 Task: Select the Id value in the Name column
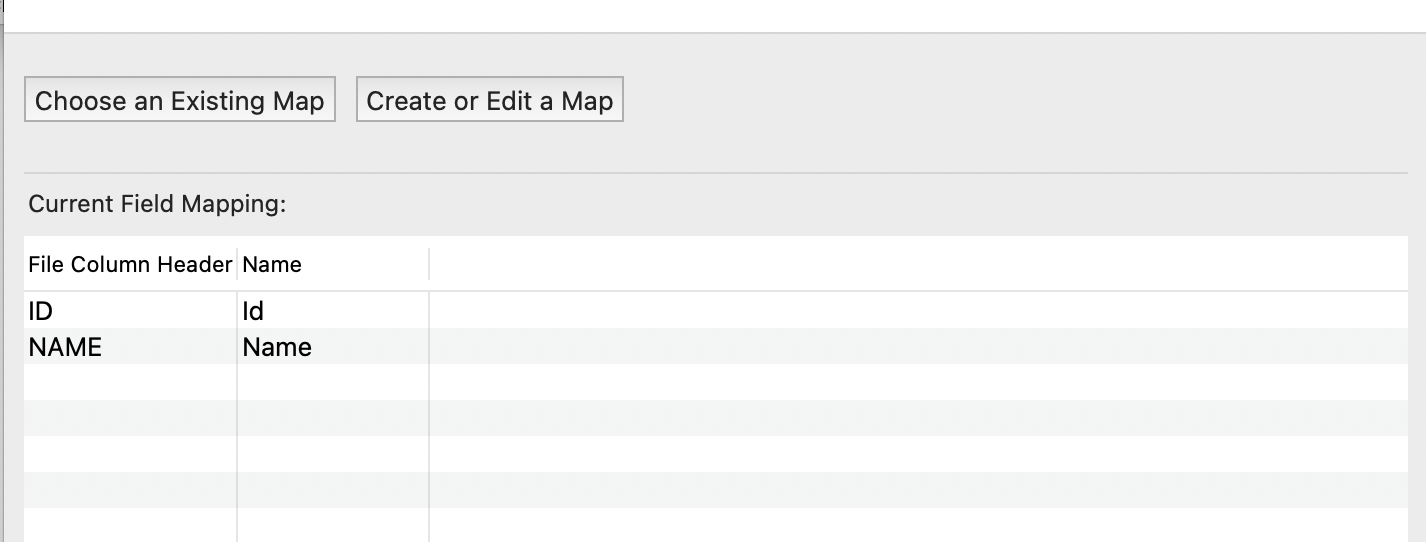click(330, 311)
